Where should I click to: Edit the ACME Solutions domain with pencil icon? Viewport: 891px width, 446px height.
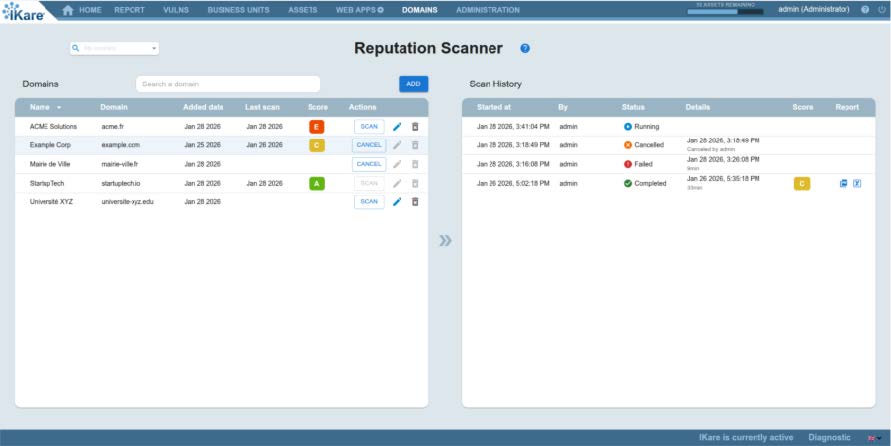click(x=397, y=127)
